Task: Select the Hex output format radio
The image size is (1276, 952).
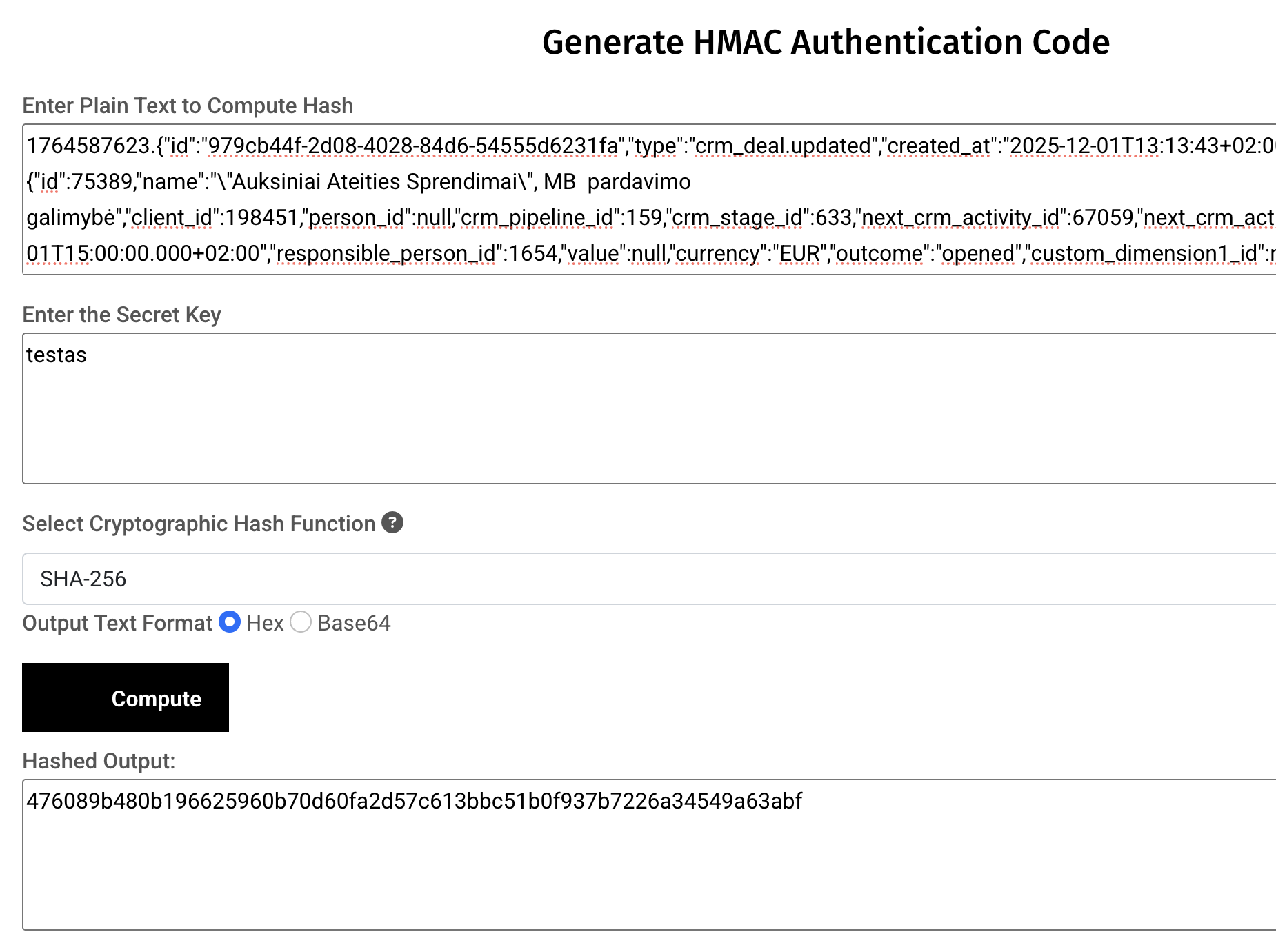Action: (230, 622)
